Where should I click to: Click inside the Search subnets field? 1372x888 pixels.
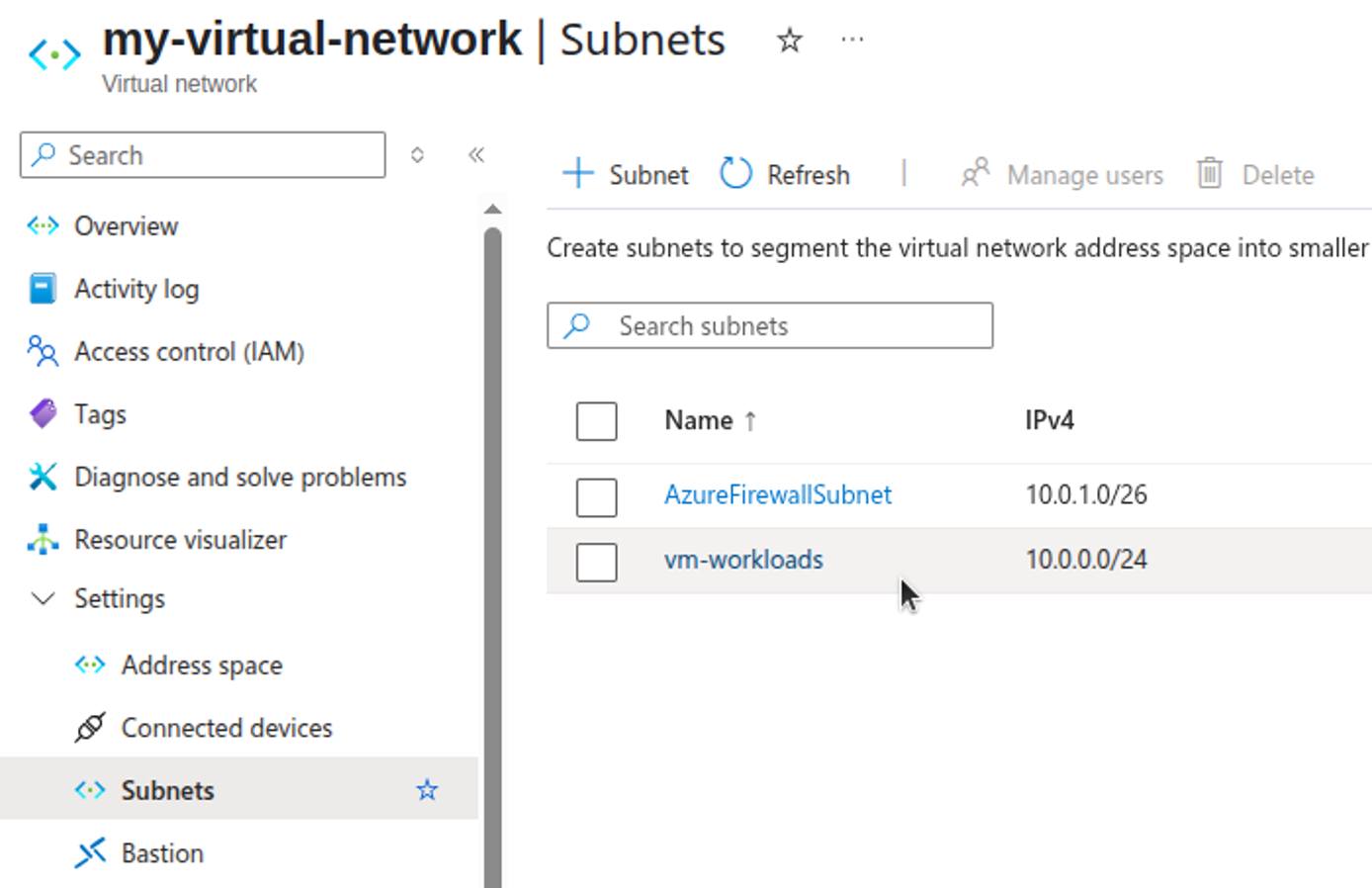(x=770, y=325)
